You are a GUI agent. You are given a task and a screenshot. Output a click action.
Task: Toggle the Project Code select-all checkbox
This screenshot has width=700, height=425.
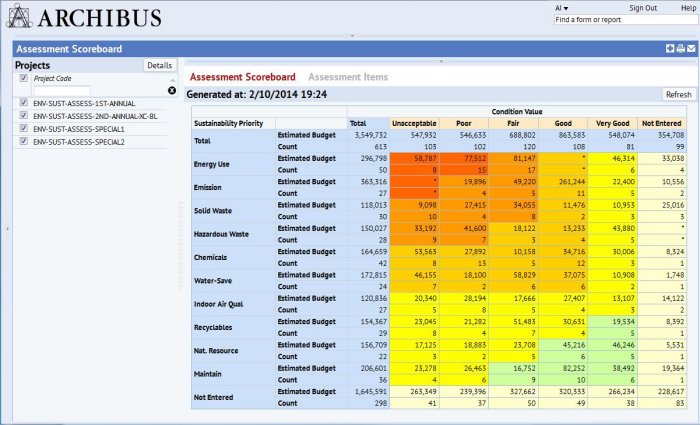pyautogui.click(x=24, y=78)
